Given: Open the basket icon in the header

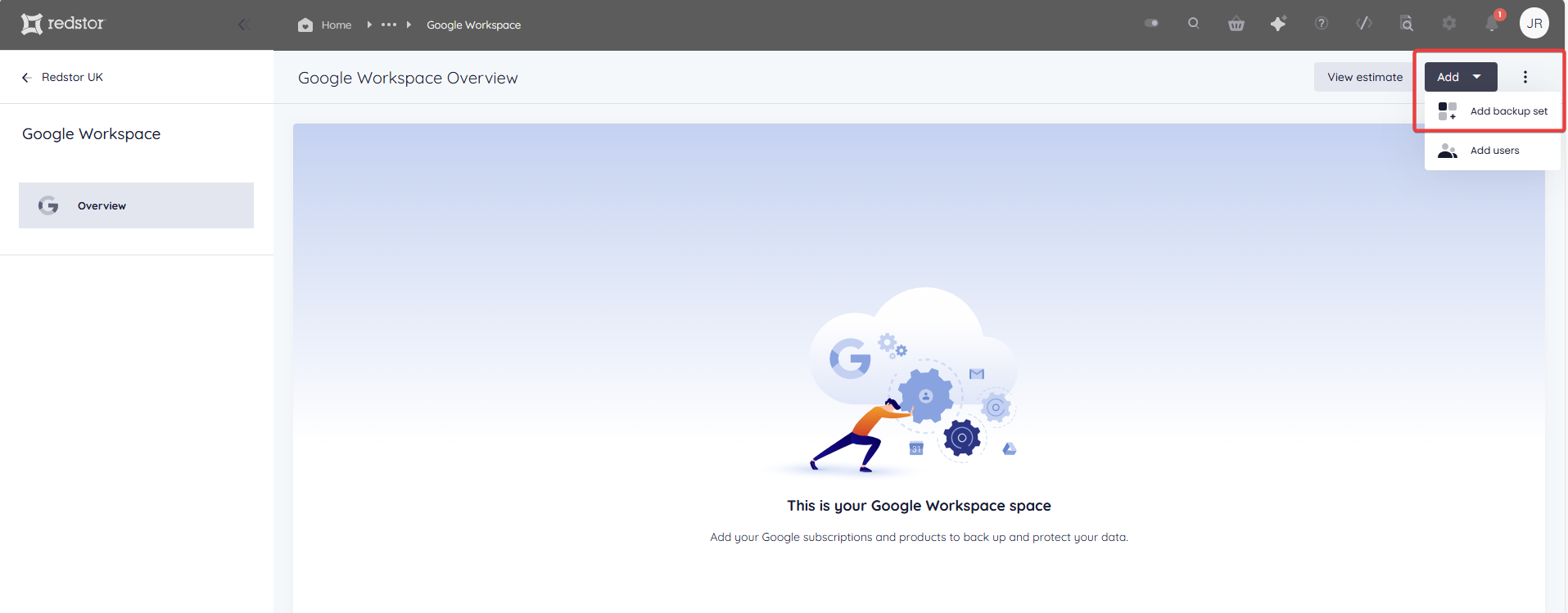Looking at the screenshot, I should click(1236, 24).
